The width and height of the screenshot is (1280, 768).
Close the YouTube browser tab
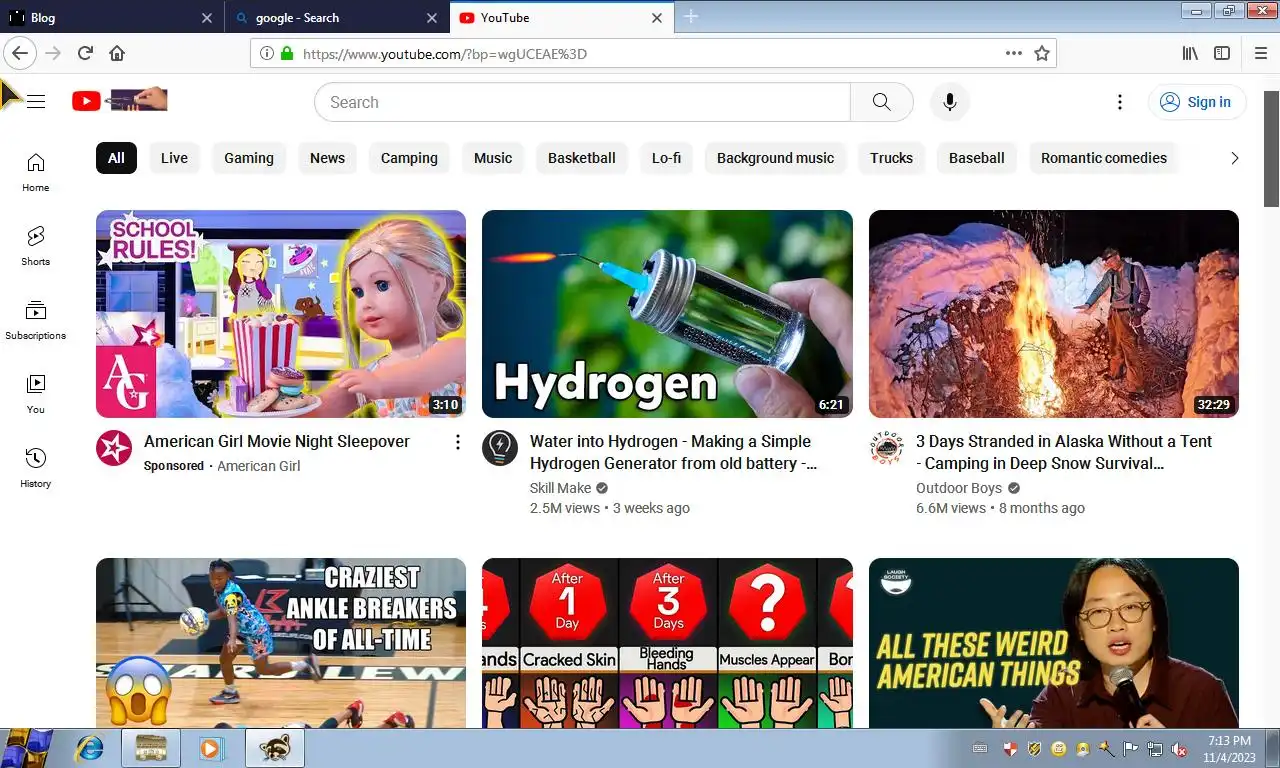point(657,18)
